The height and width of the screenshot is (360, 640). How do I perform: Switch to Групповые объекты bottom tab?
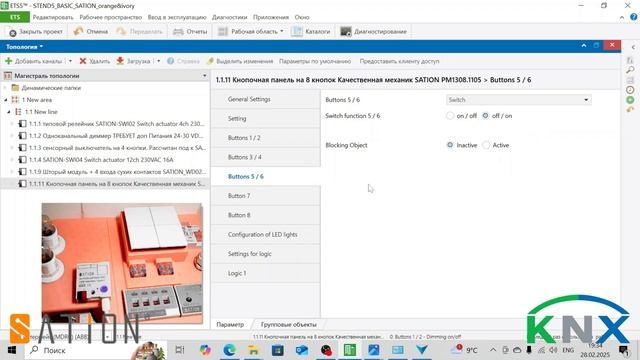289,324
